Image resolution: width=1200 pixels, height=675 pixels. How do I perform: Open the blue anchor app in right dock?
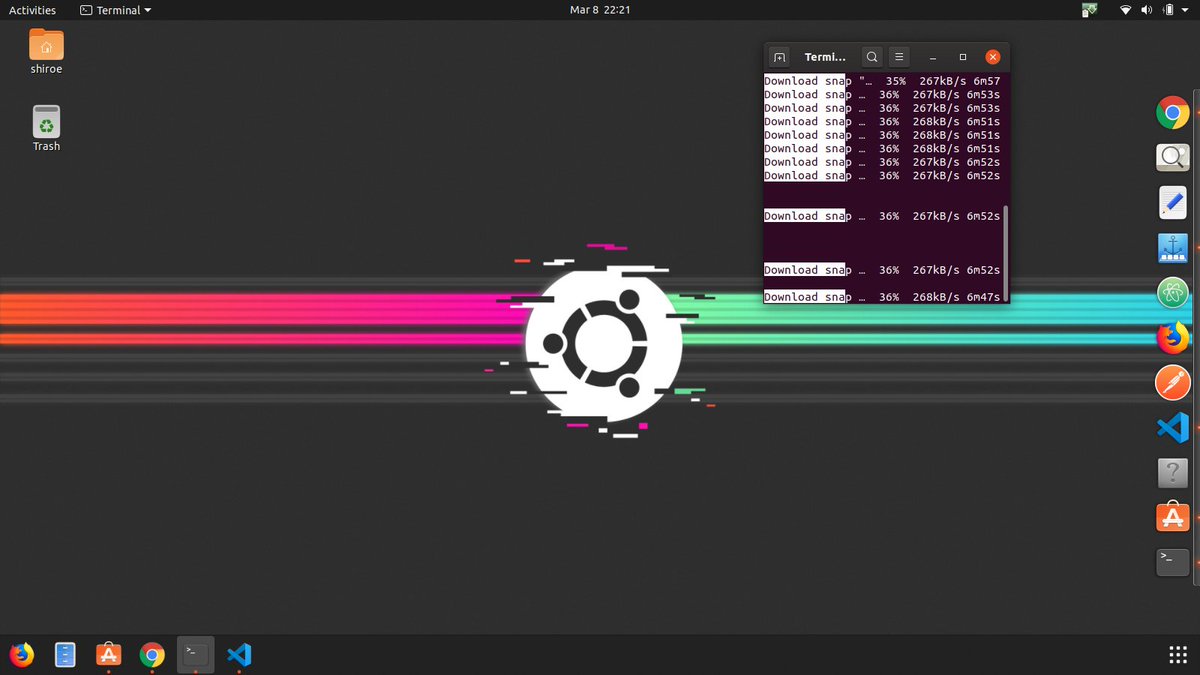tap(1172, 247)
